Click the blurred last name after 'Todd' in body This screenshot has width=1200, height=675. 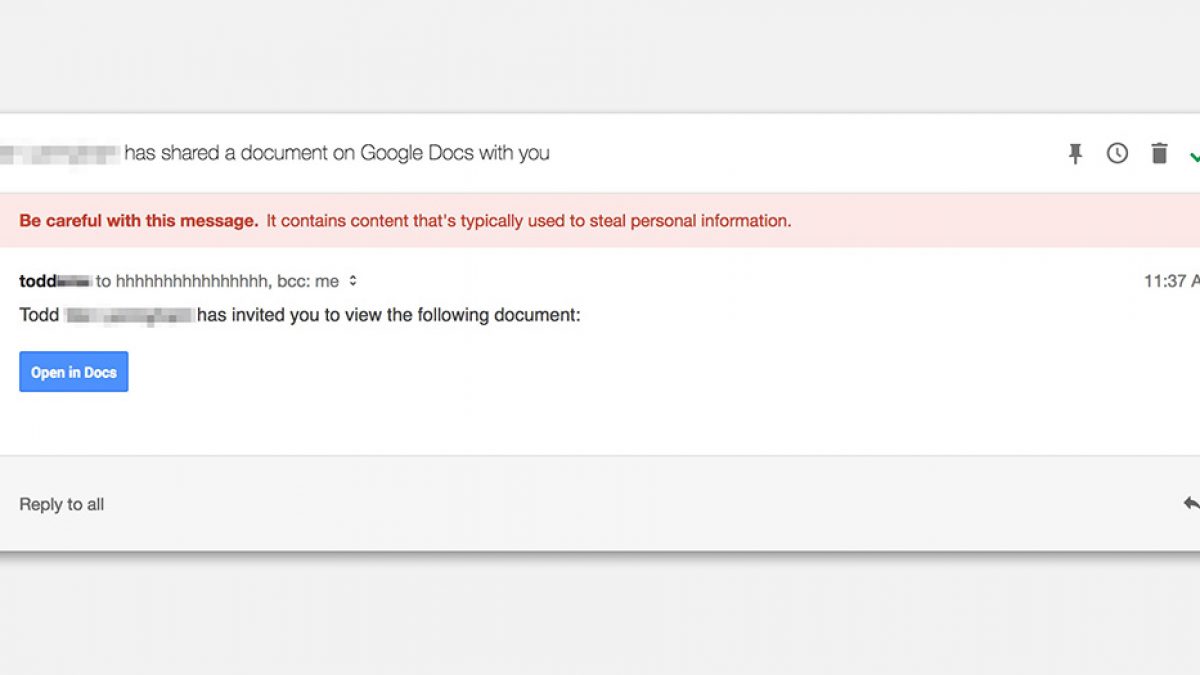pos(128,315)
